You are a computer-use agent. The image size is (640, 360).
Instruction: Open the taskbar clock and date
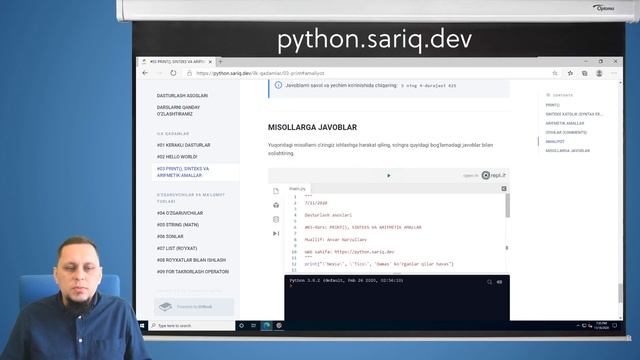click(602, 326)
